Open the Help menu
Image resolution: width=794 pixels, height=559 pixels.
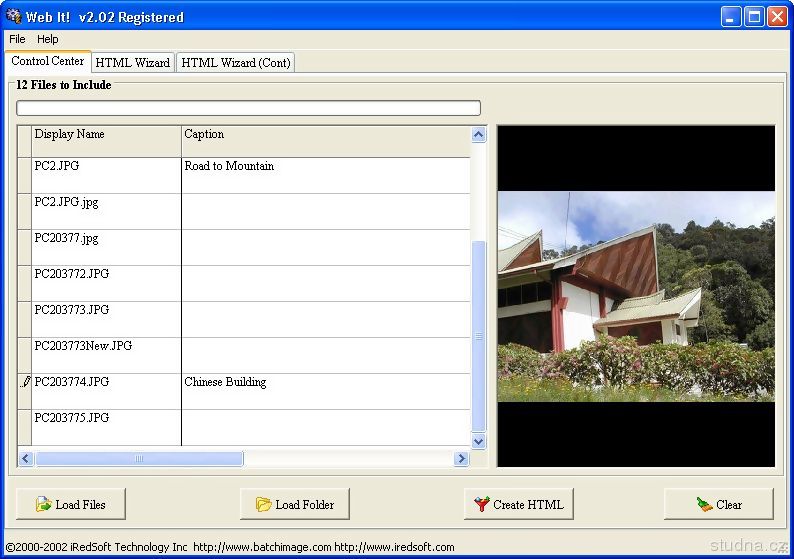[x=48, y=39]
